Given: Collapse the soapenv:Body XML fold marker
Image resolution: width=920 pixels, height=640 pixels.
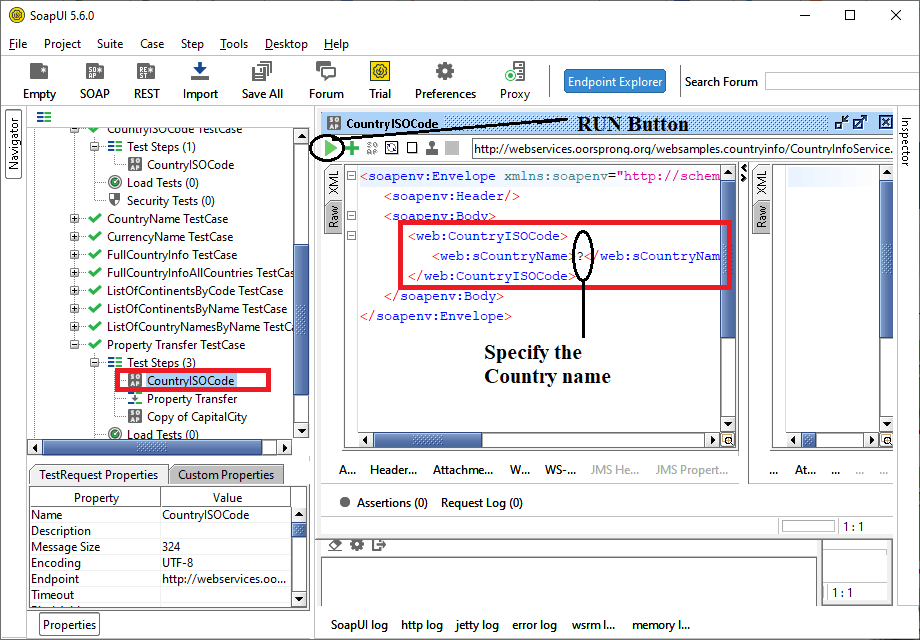Looking at the screenshot, I should pos(351,215).
